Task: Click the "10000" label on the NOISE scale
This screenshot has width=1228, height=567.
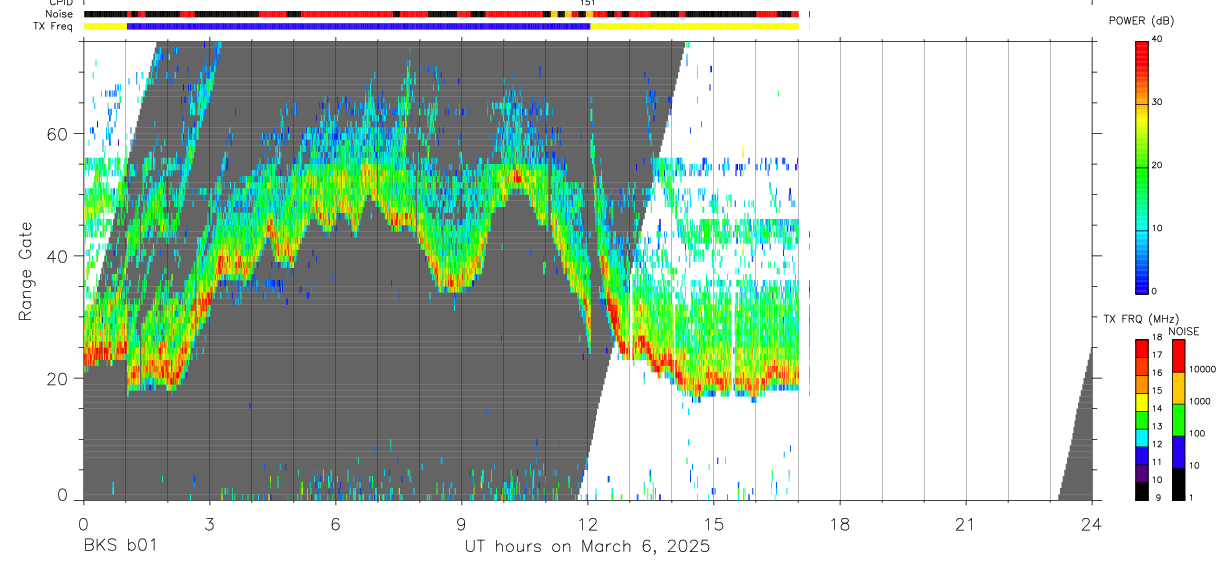Action: [1204, 370]
